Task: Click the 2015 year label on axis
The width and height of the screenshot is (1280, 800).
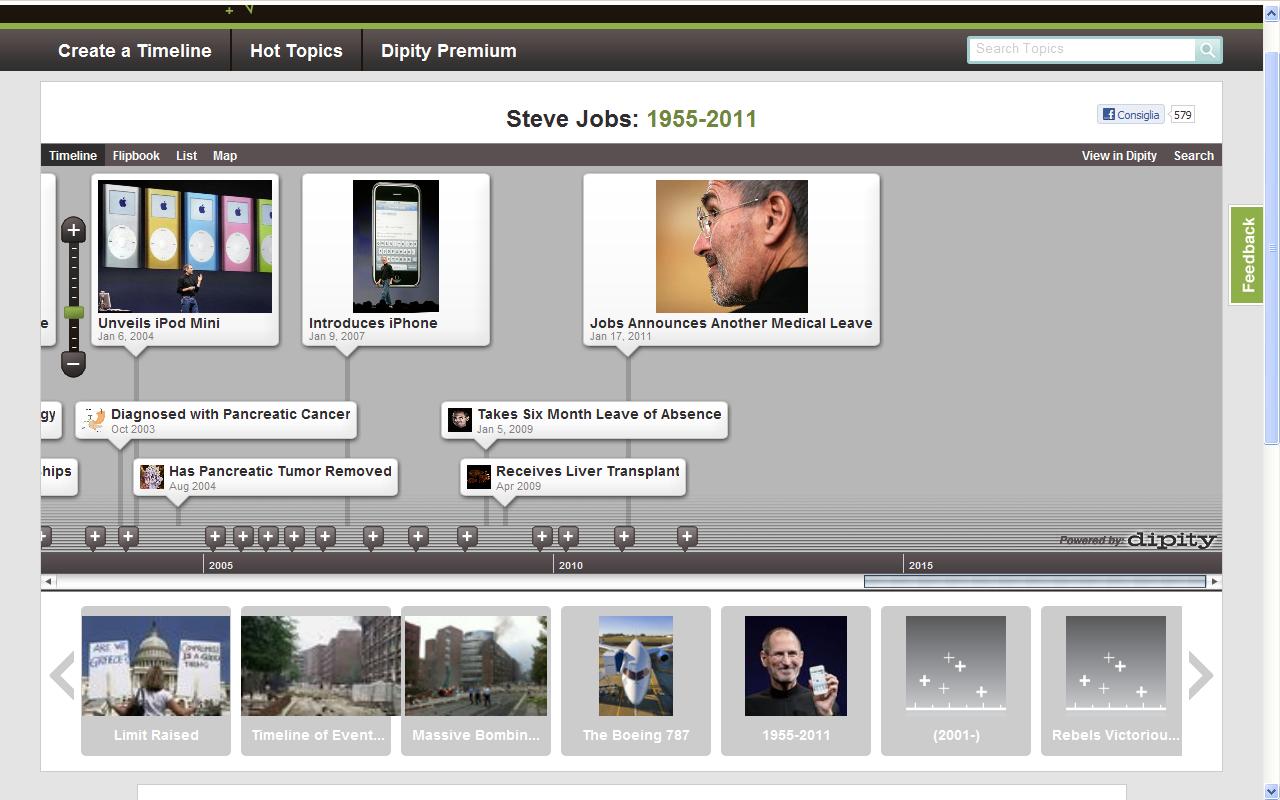Action: coord(921,565)
